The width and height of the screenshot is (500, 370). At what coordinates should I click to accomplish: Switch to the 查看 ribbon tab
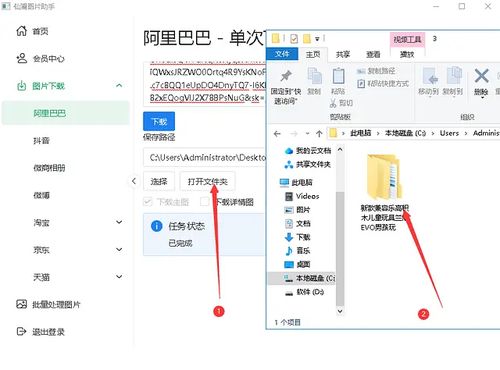click(373, 54)
